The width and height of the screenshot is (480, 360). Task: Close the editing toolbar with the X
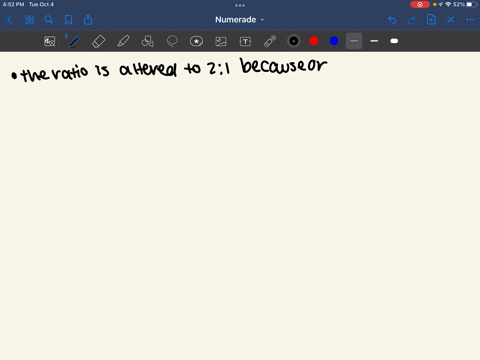(x=451, y=20)
